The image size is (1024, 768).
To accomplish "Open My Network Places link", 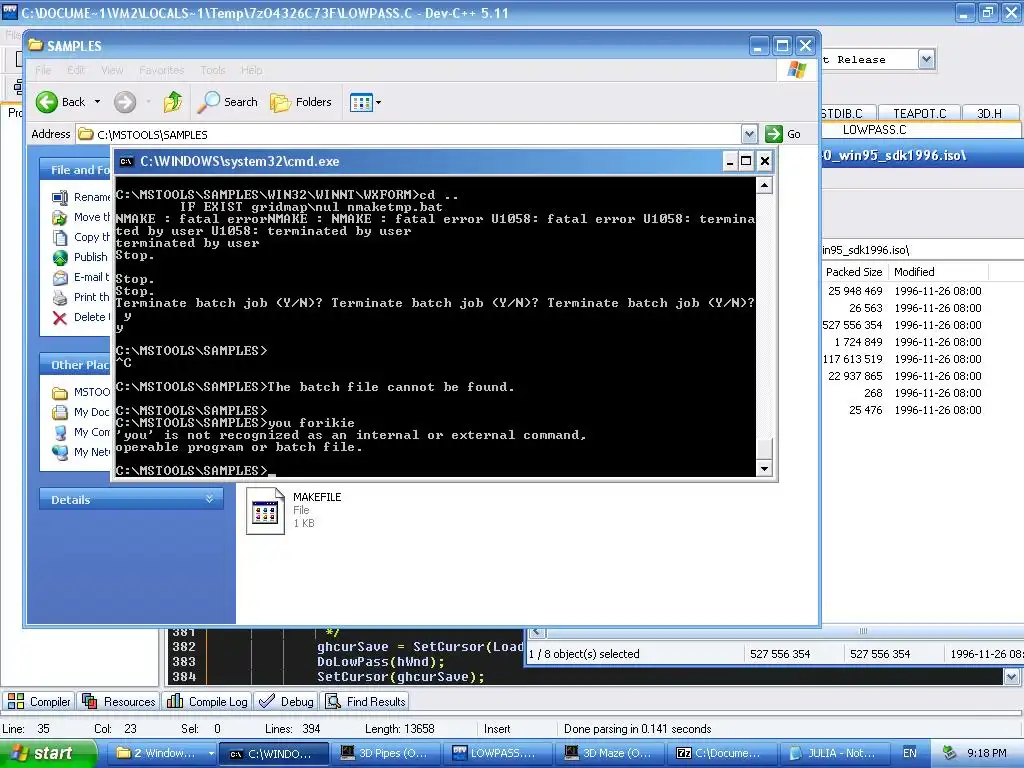I will click(x=81, y=452).
